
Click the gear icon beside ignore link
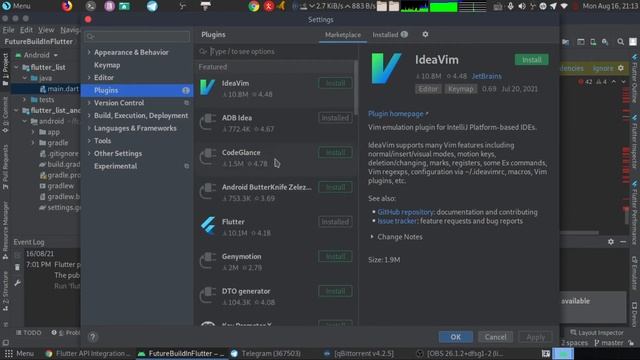click(621, 68)
